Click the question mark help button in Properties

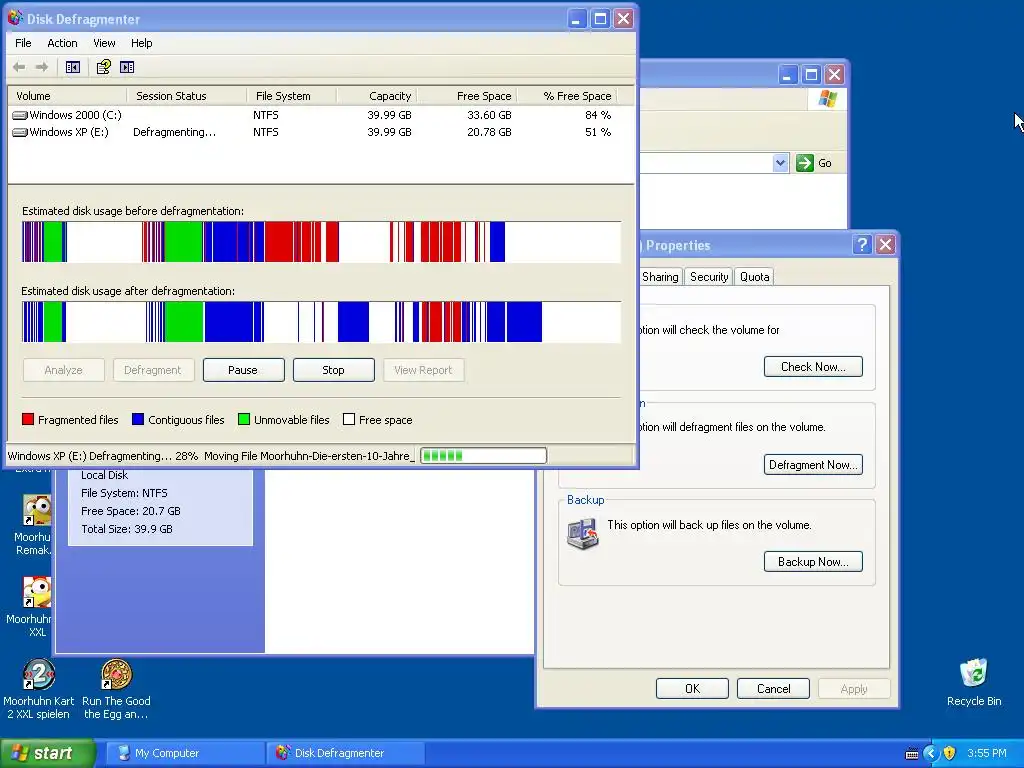[x=862, y=245]
